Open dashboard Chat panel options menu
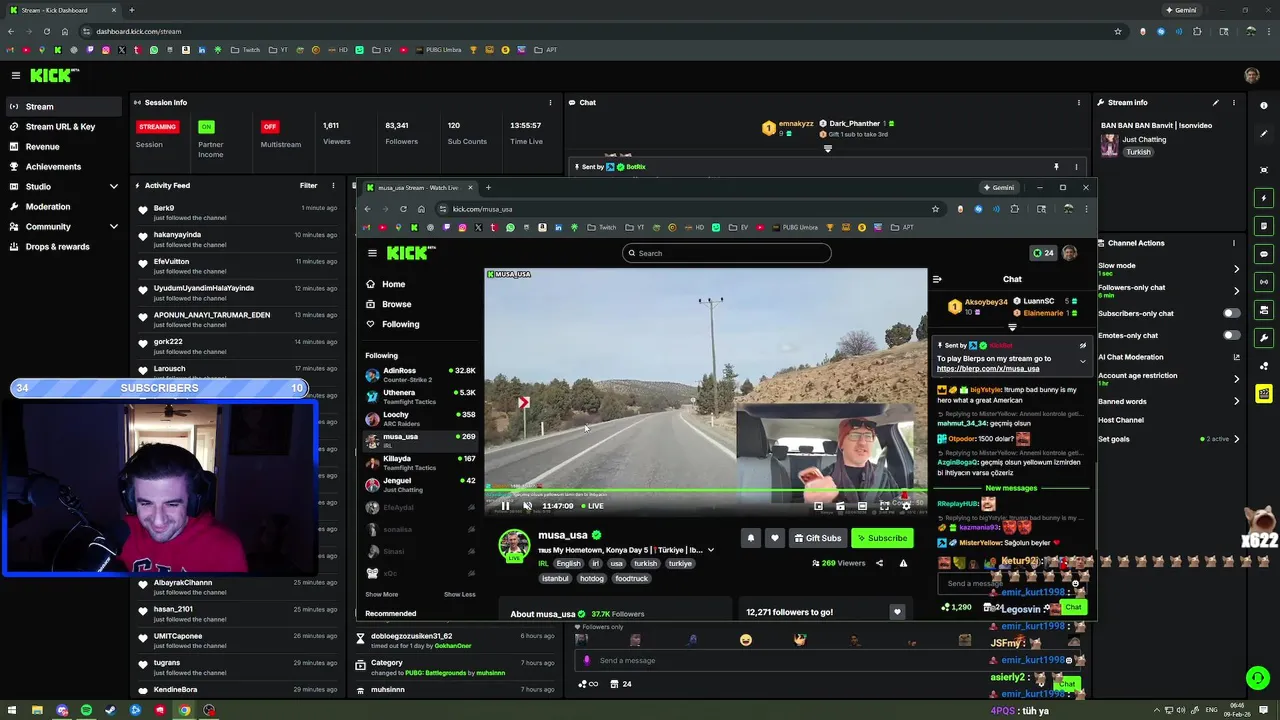 [x=1078, y=102]
